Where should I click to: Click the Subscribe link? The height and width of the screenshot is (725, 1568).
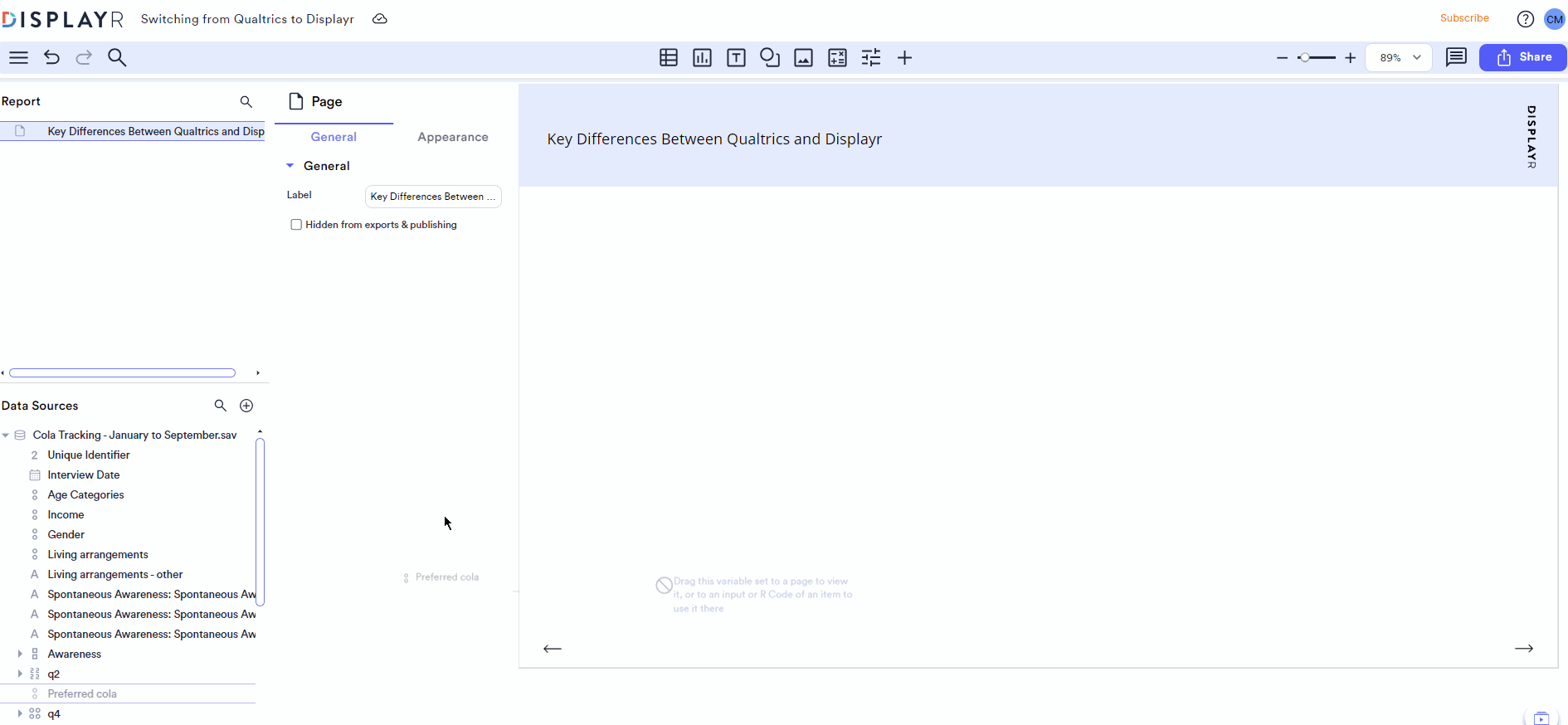pos(1464,18)
